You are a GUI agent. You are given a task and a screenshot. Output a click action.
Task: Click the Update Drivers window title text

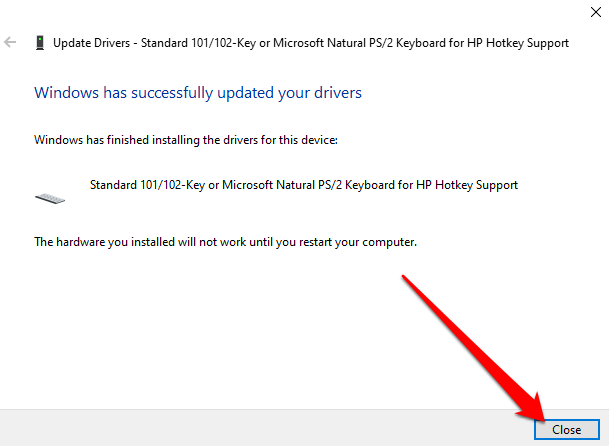pyautogui.click(x=310, y=43)
